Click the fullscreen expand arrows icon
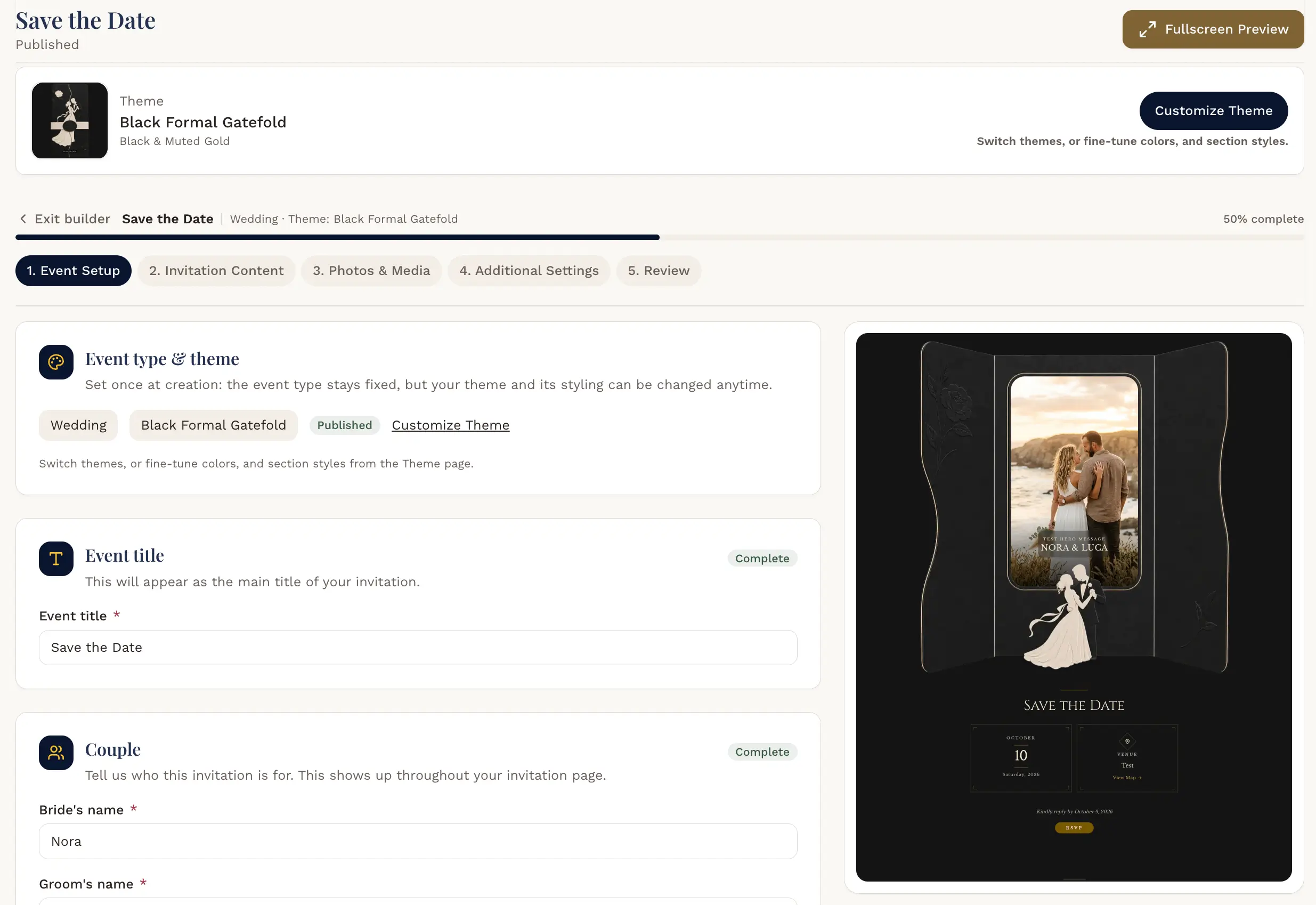Viewport: 1316px width, 905px height. [x=1147, y=29]
